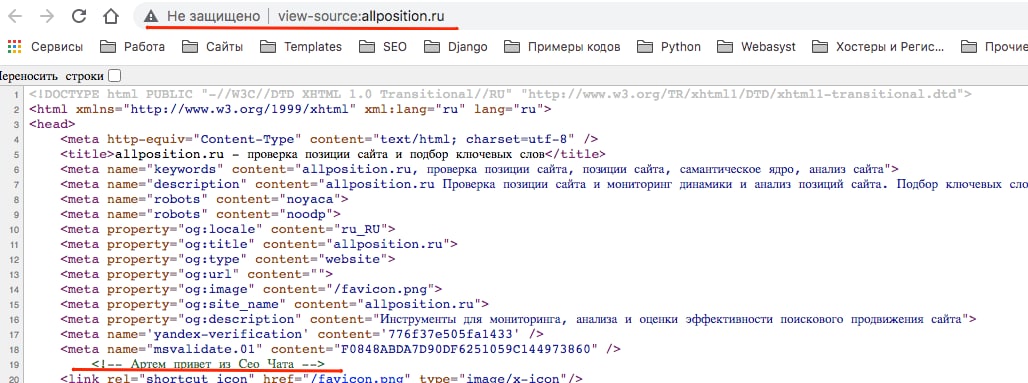Open the Templates bookmarks folder
Screen dimensions: 1028x383
pos(301,47)
